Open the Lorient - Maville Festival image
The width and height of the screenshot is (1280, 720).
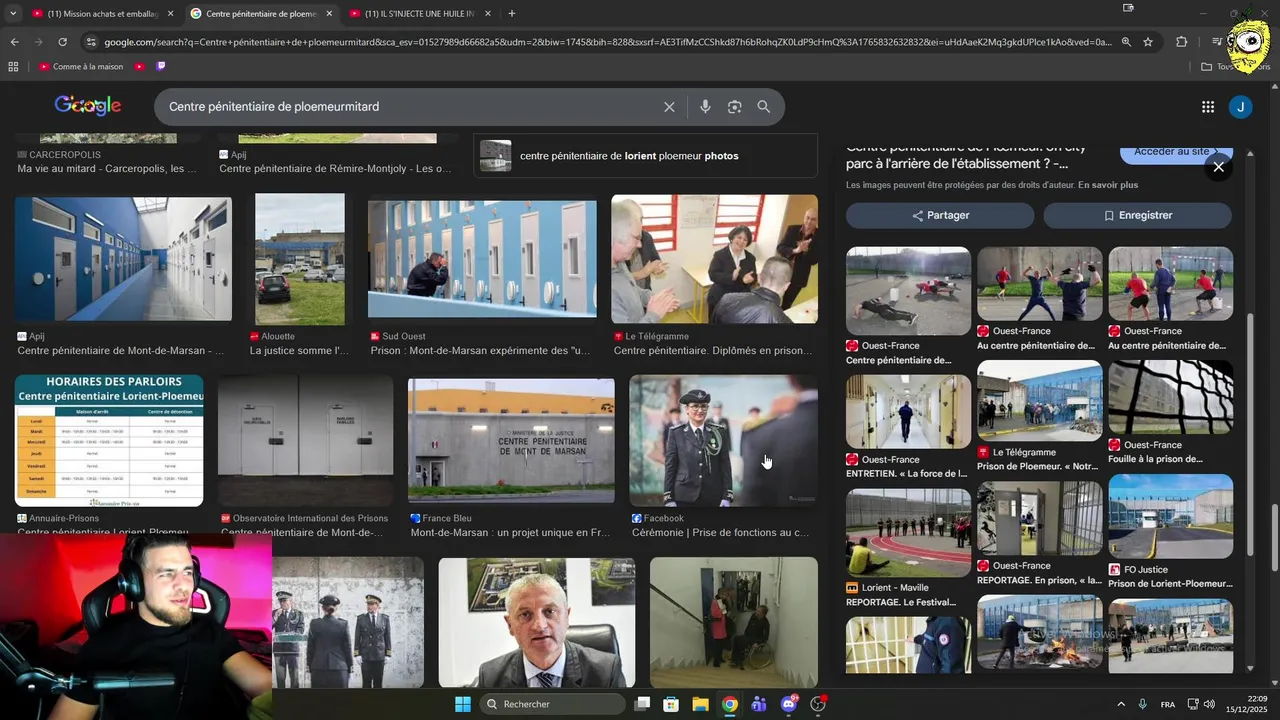[908, 533]
